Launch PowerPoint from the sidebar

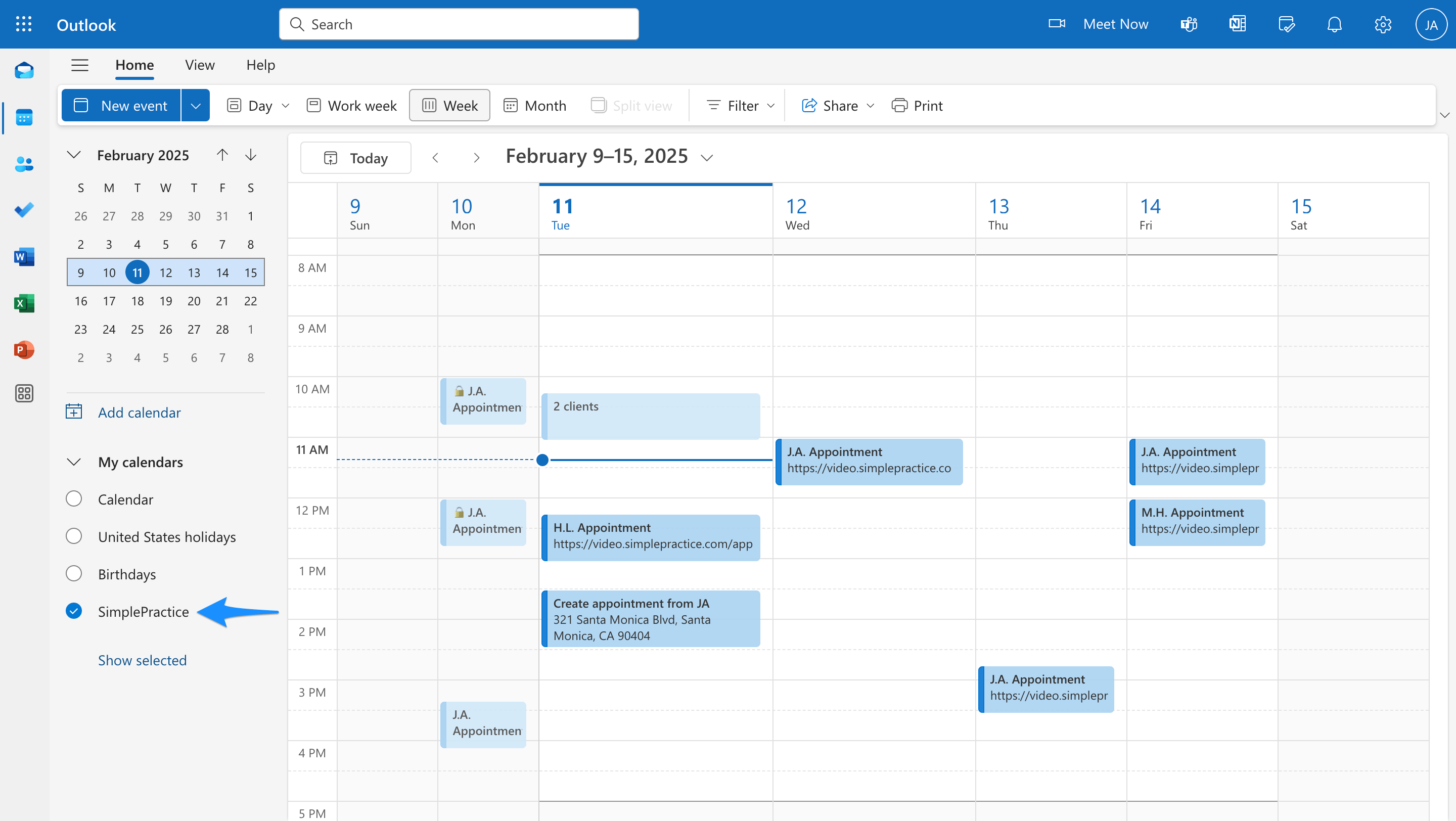click(24, 350)
